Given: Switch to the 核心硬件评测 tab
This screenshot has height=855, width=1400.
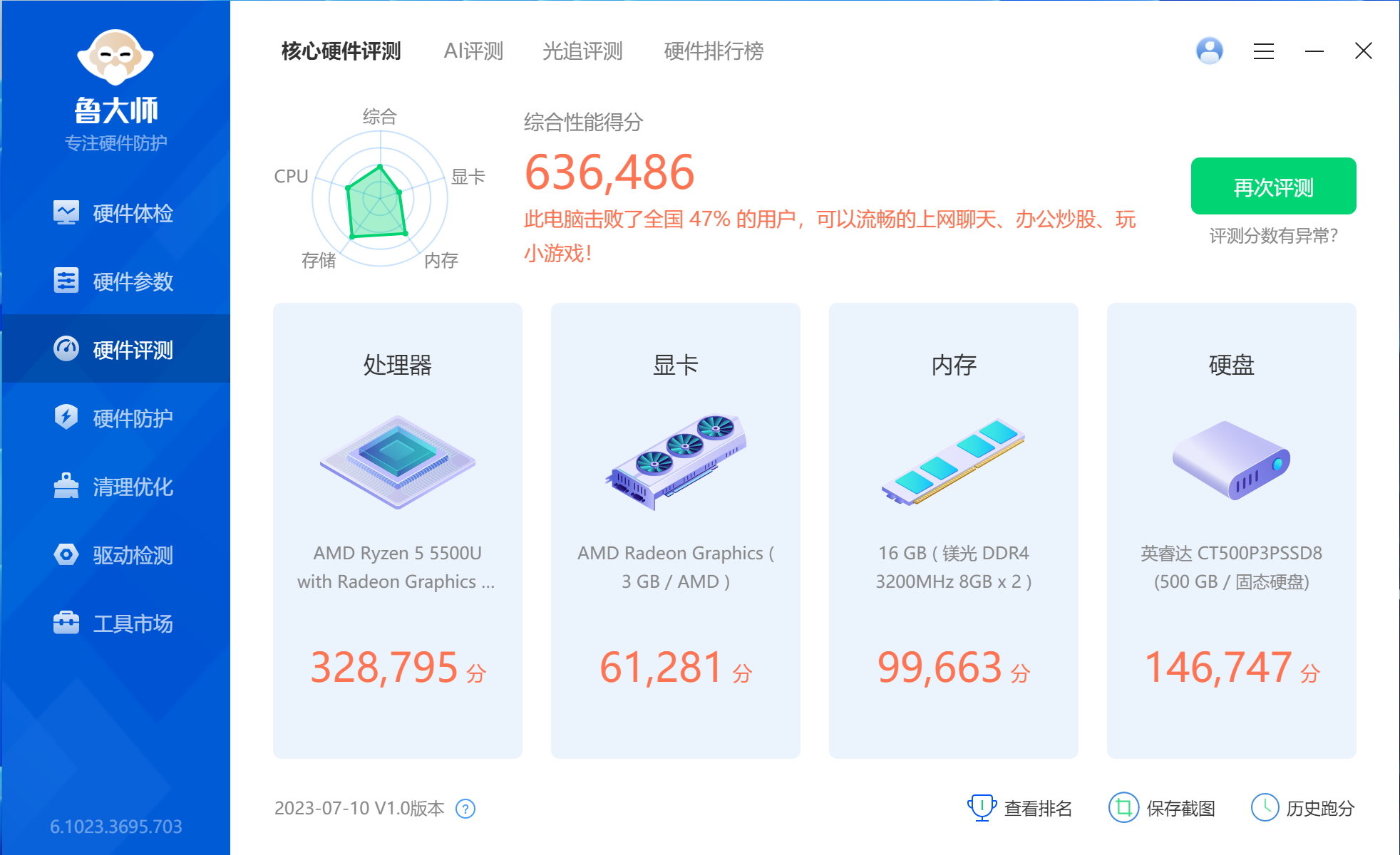Looking at the screenshot, I should pos(341,51).
